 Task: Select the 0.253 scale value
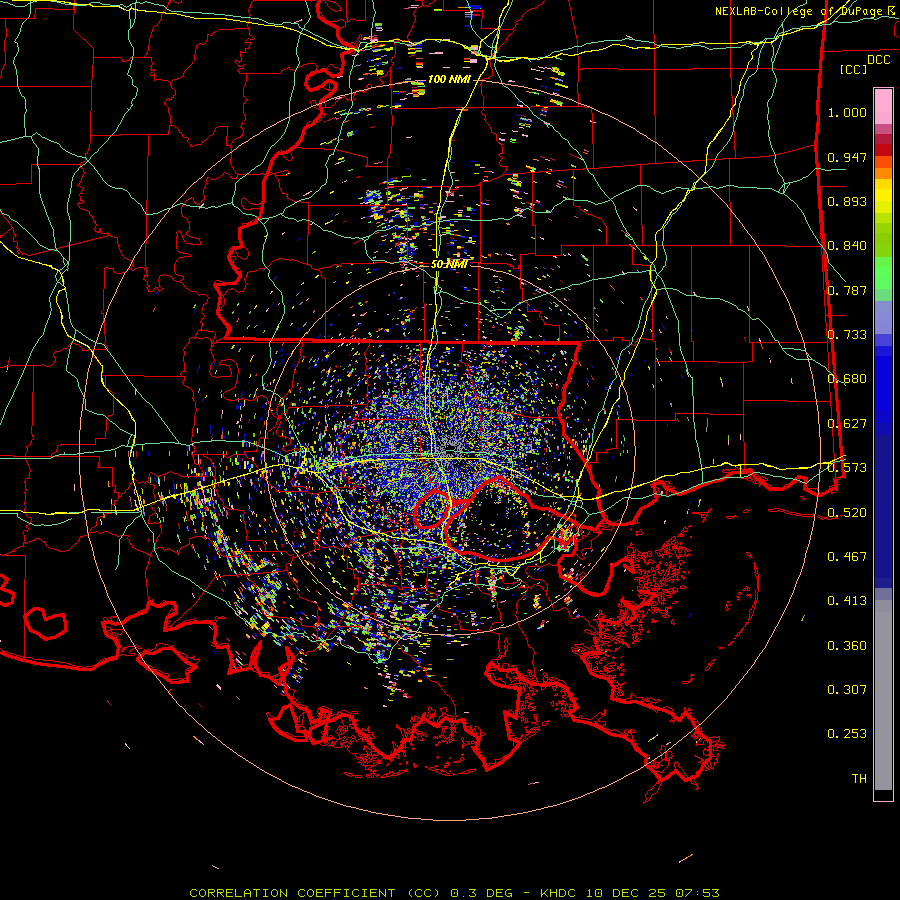[x=847, y=734]
